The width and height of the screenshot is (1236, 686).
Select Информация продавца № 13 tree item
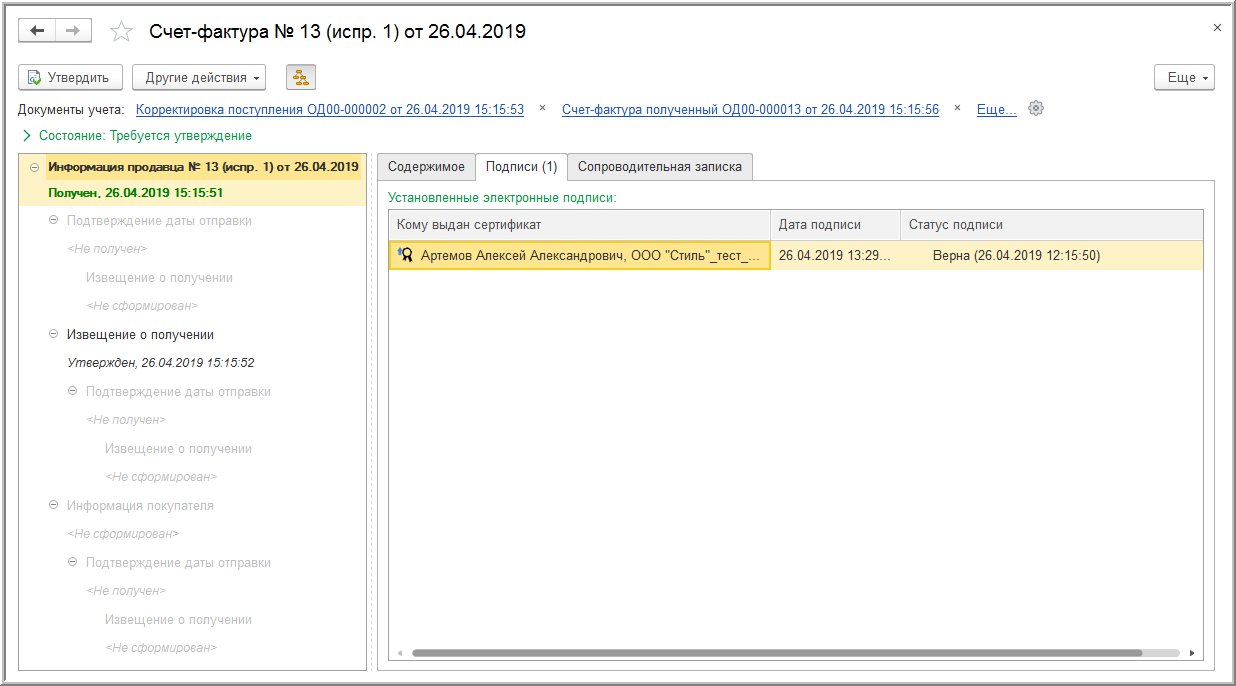[x=203, y=167]
